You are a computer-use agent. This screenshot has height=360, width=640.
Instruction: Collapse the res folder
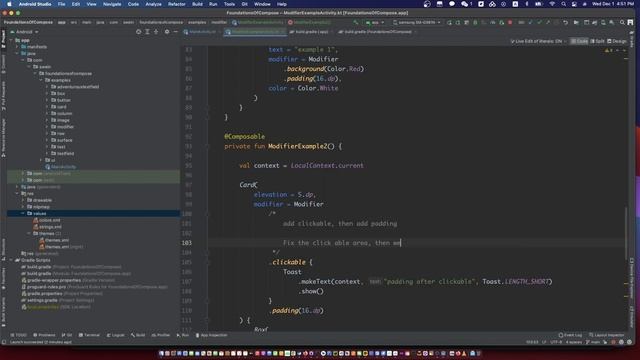point(17,193)
